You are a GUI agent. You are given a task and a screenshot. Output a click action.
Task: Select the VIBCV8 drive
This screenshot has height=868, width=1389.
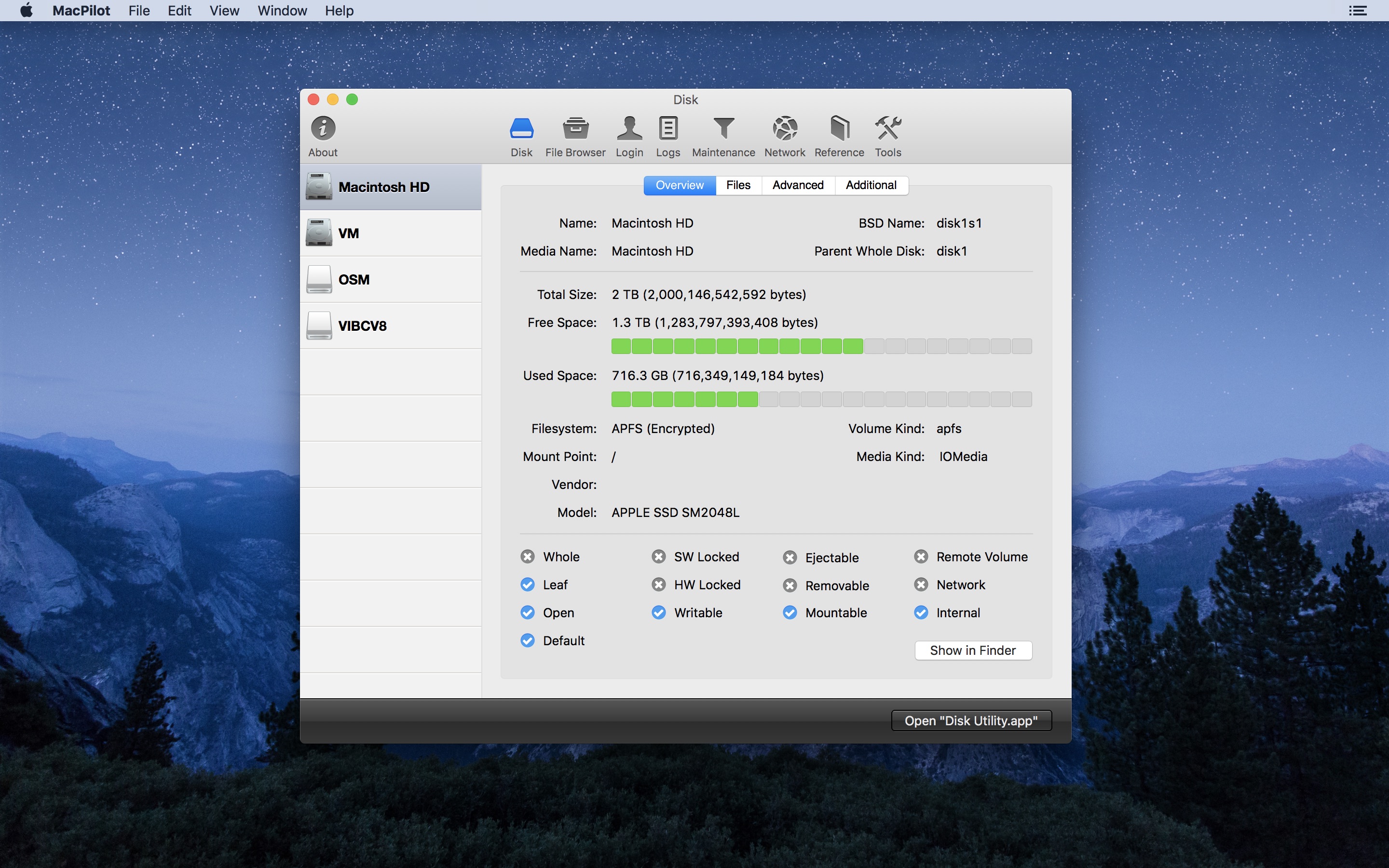pos(390,326)
